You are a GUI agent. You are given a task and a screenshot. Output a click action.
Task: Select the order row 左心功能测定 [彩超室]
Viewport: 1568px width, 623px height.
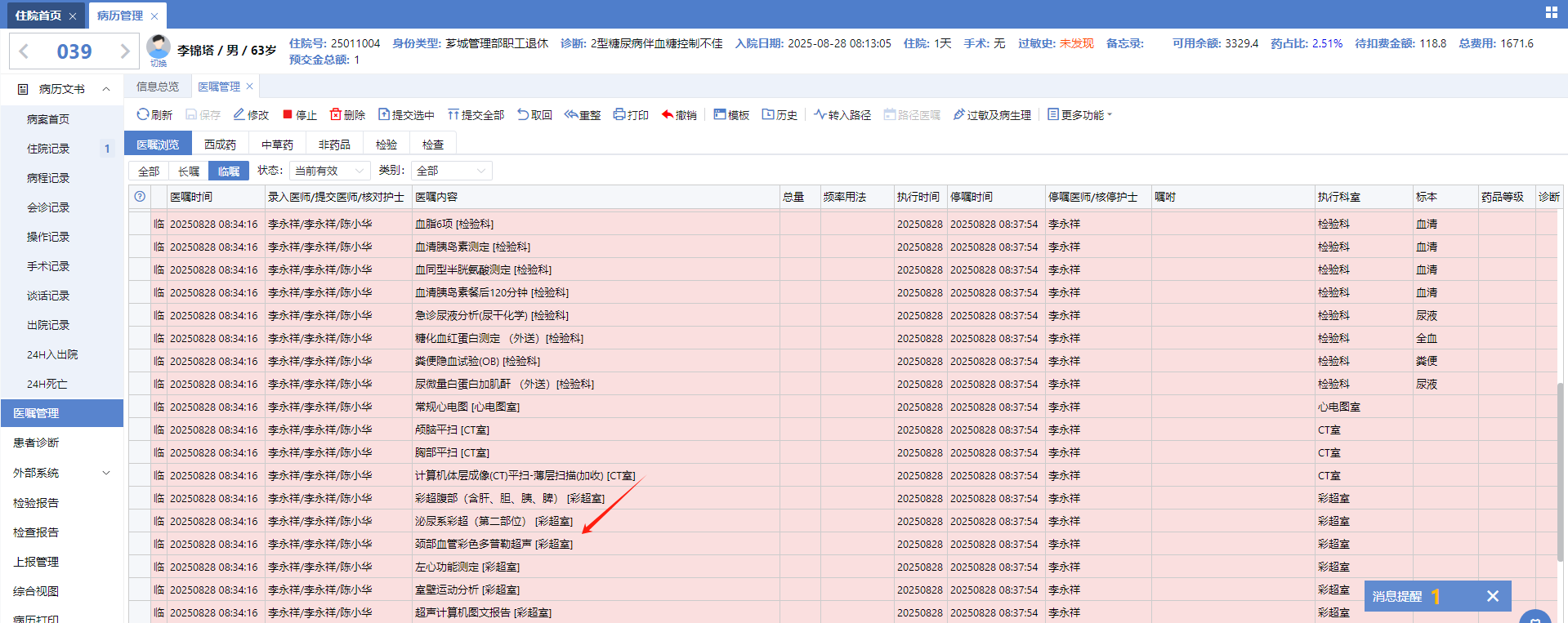point(843,567)
